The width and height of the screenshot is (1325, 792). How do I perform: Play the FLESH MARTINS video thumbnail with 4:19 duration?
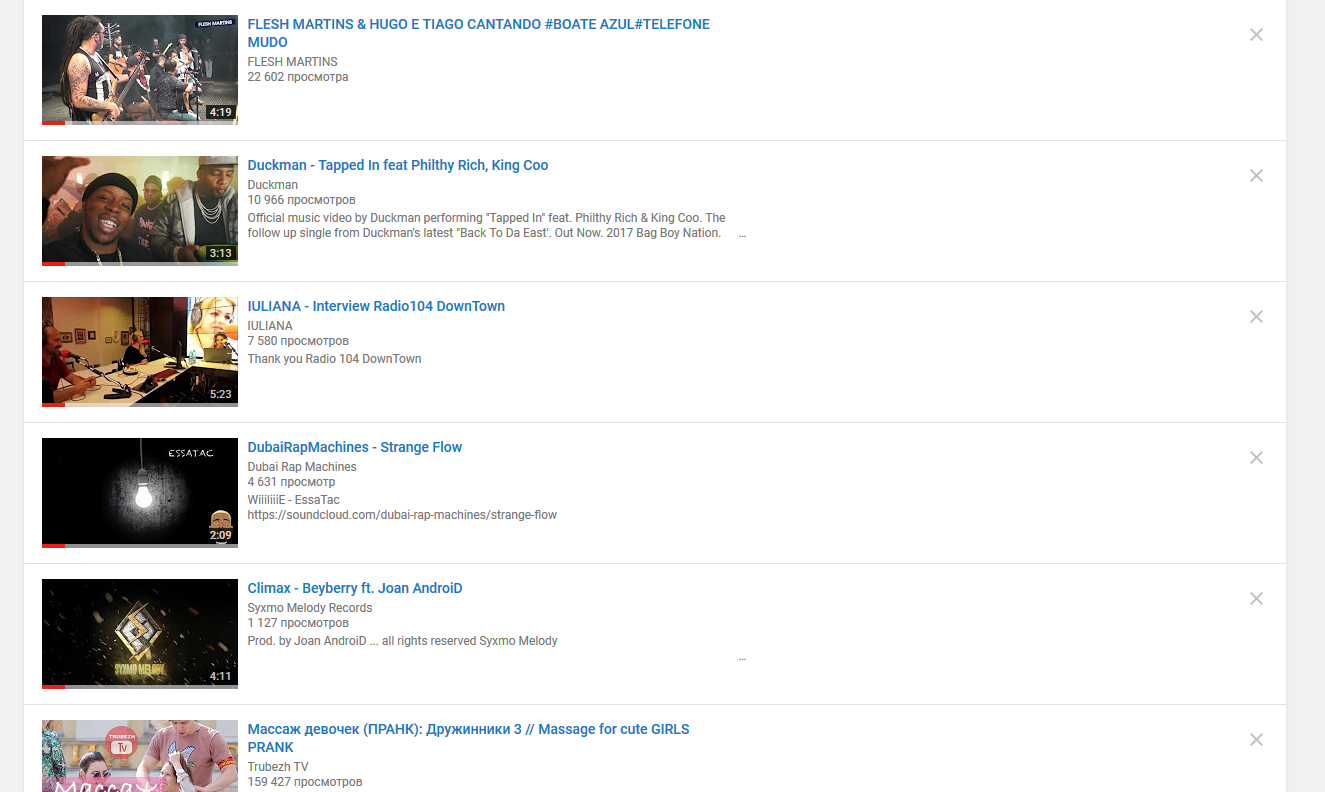click(140, 70)
